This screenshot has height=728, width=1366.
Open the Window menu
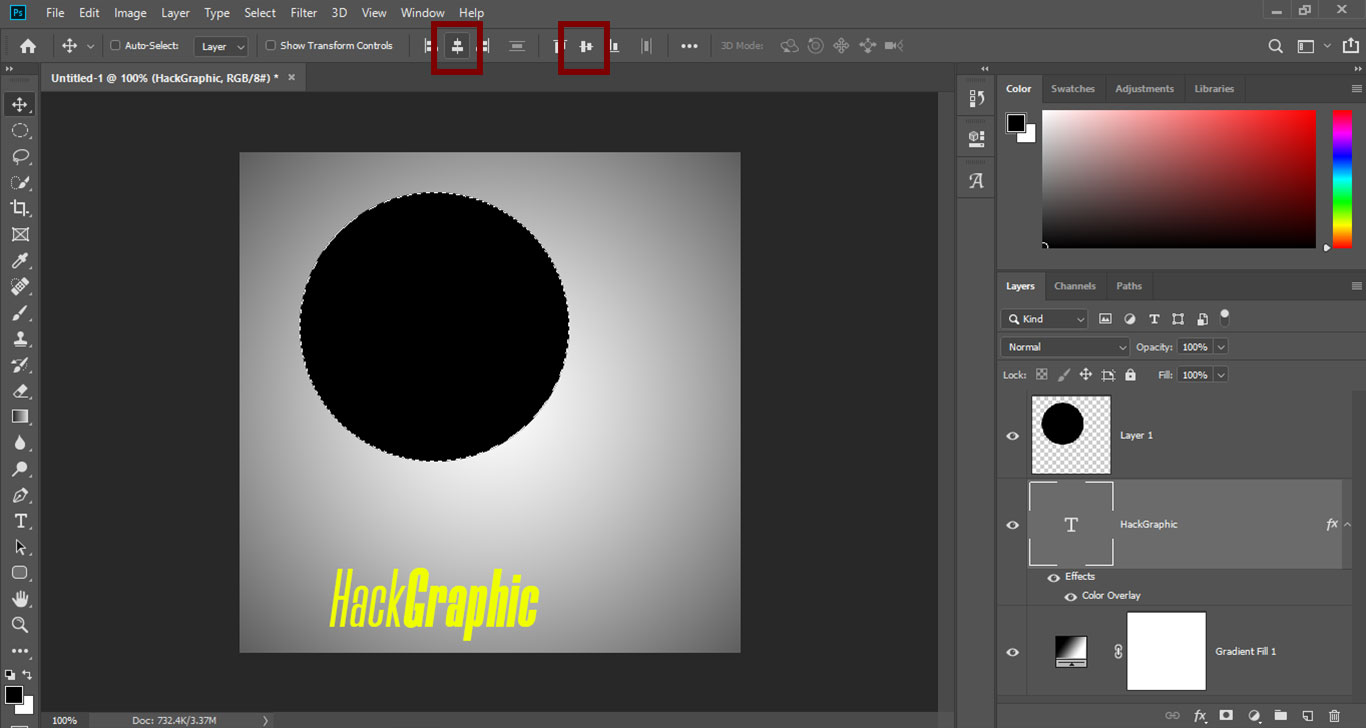[x=422, y=13]
